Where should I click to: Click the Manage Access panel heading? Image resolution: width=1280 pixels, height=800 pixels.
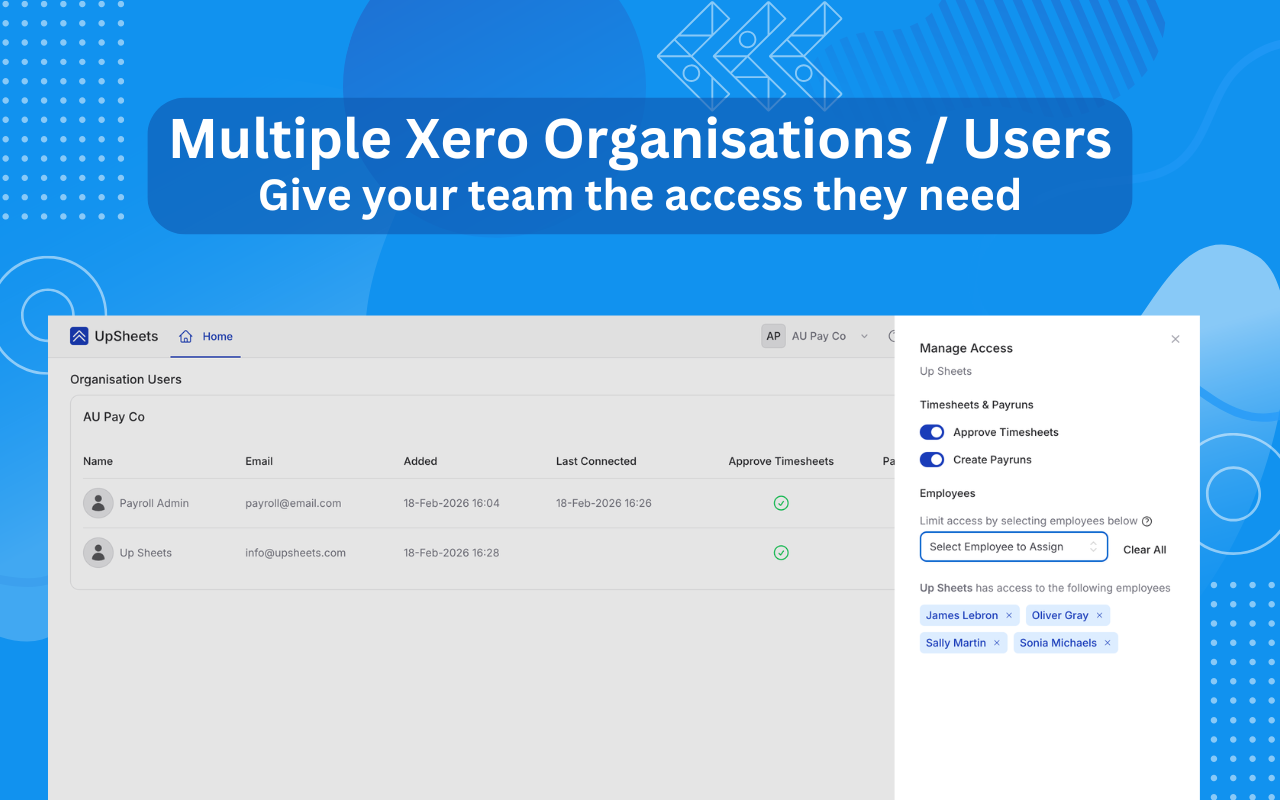[x=966, y=348]
